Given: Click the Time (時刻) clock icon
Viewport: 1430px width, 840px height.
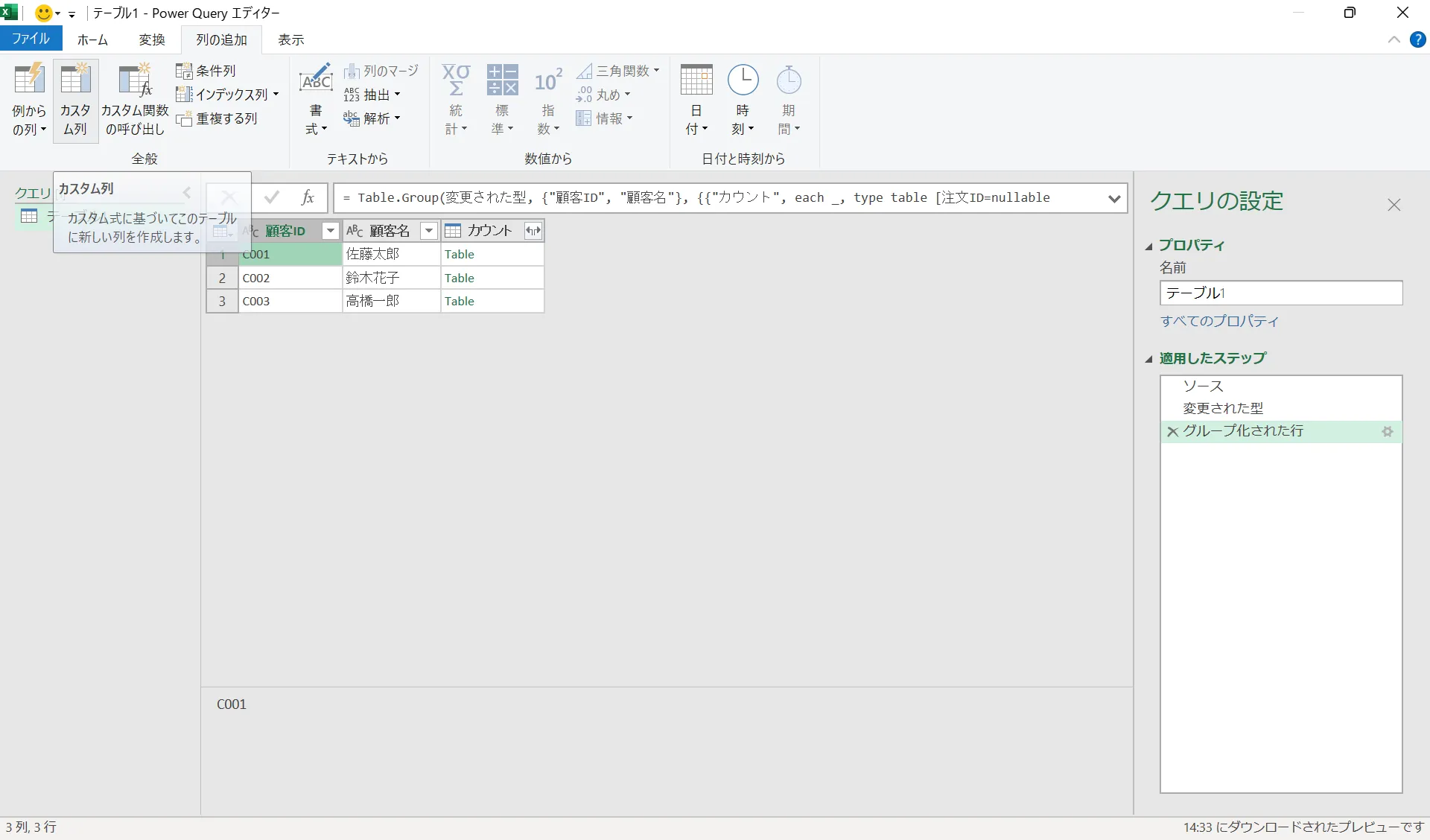Looking at the screenshot, I should click(x=743, y=80).
